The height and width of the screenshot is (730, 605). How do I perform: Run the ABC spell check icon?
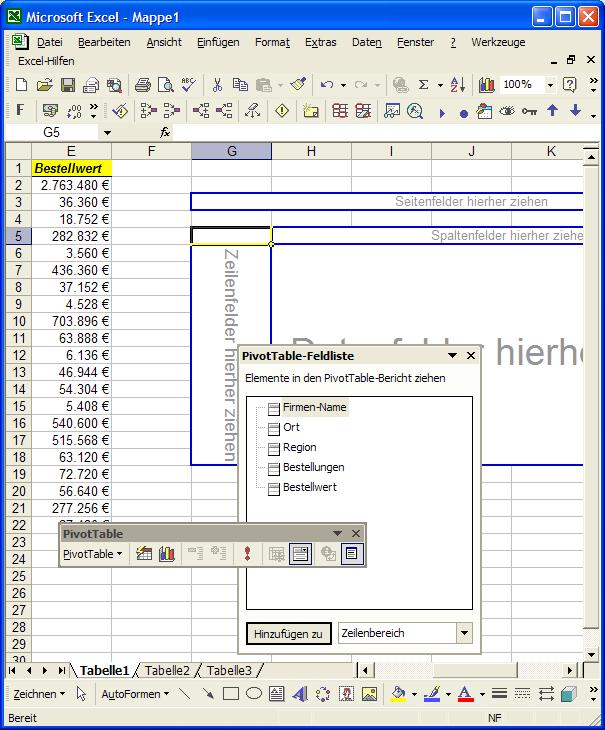pos(188,85)
